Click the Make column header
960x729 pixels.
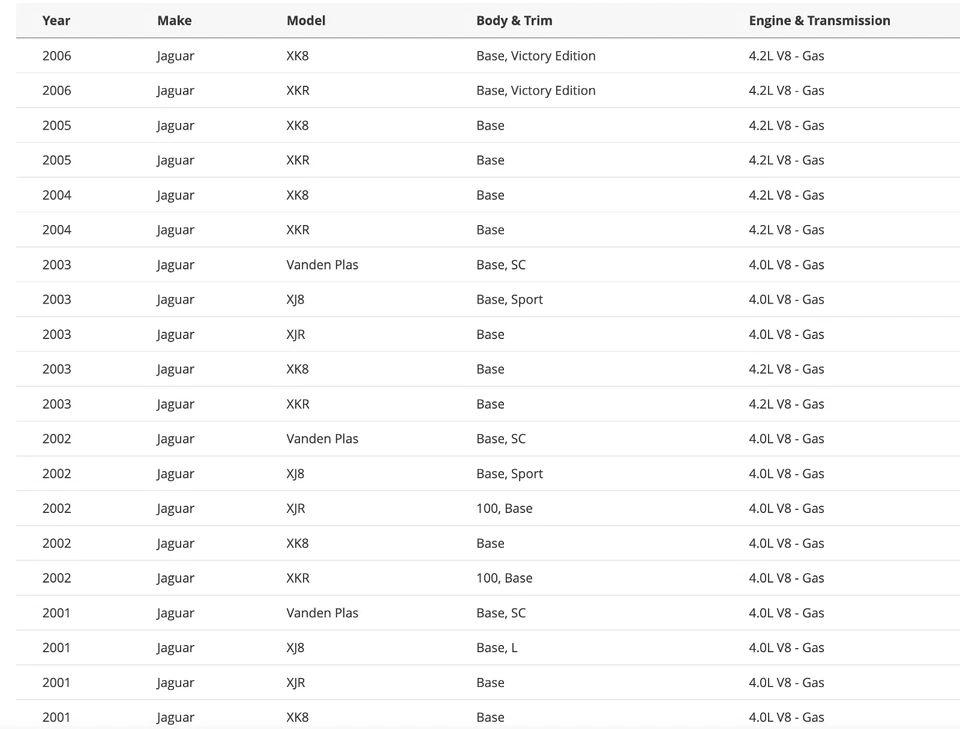[x=174, y=20]
